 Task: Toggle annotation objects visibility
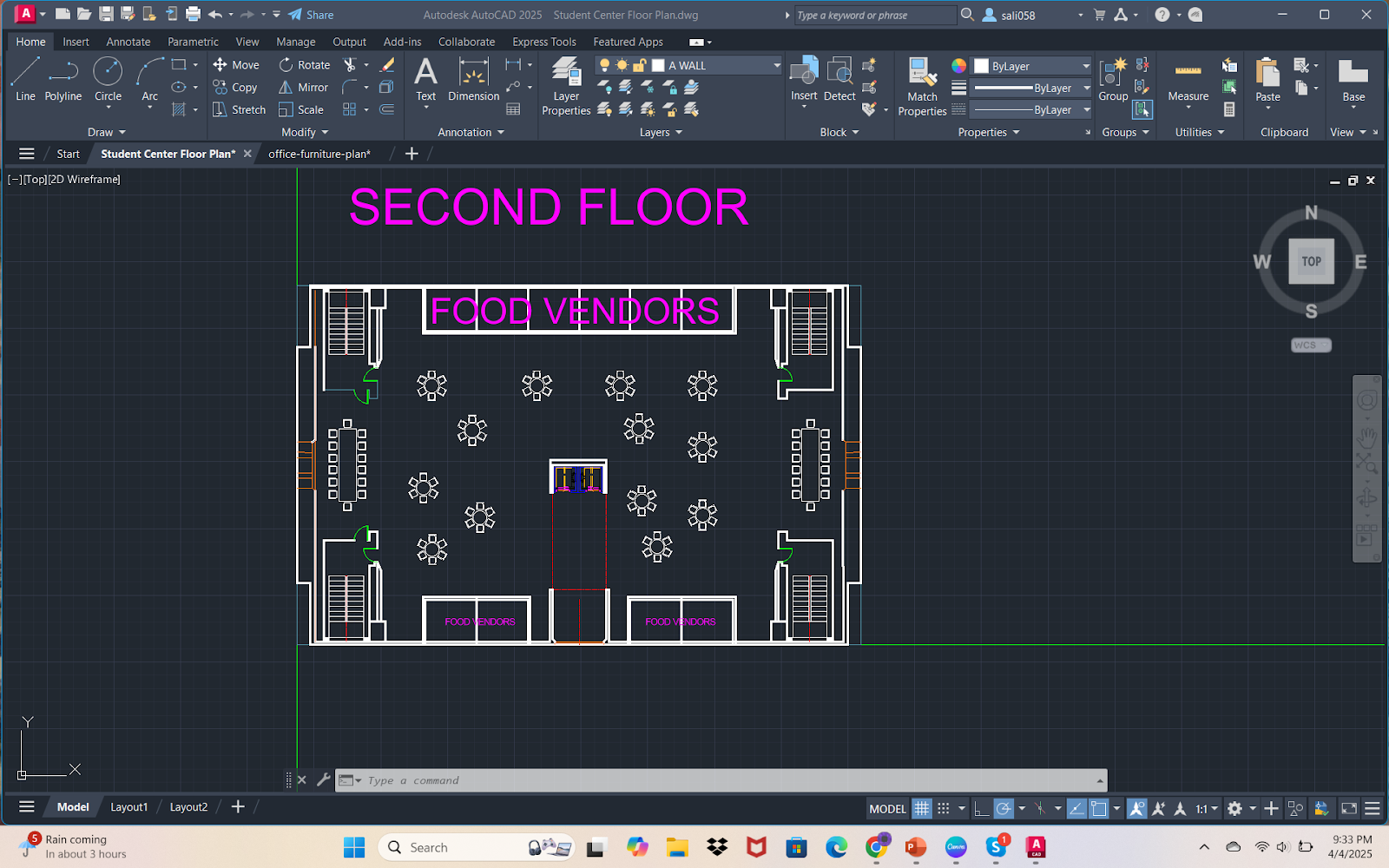click(x=1136, y=809)
